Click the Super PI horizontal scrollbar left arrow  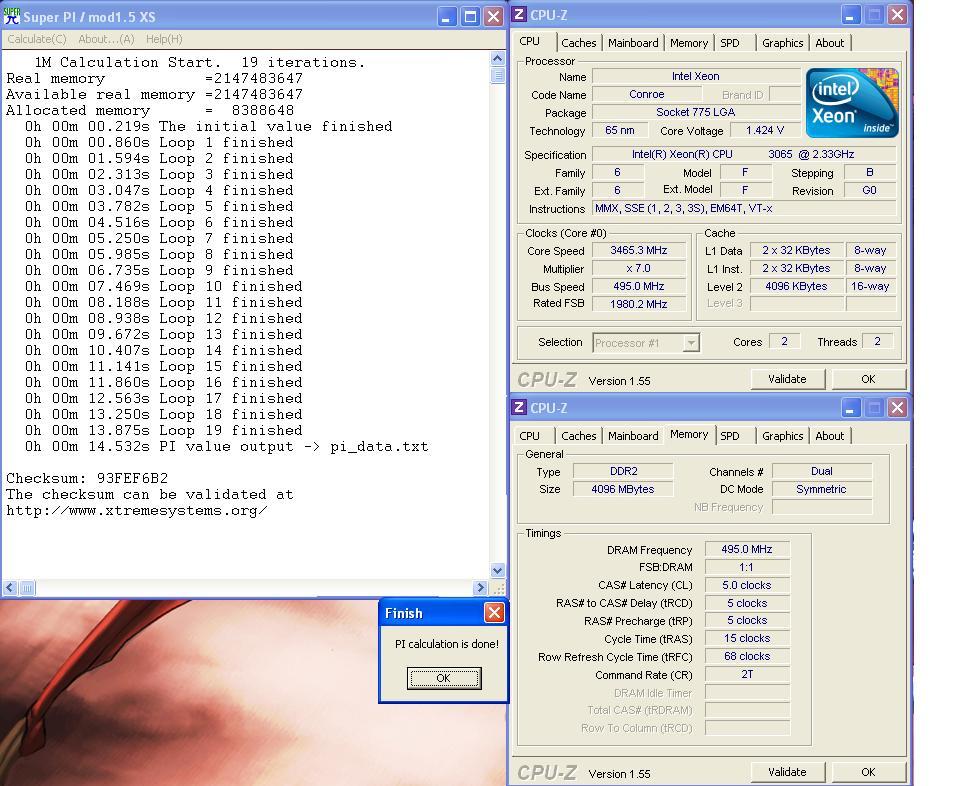[x=10, y=588]
